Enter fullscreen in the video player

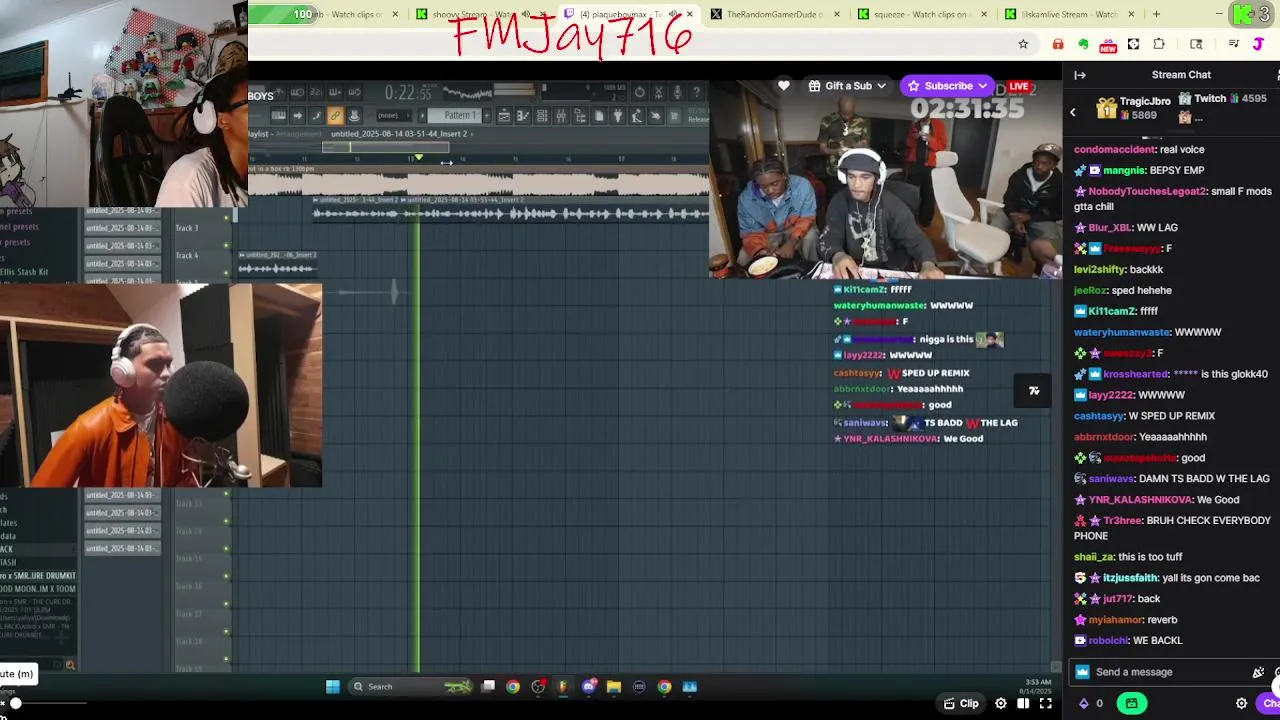coord(1045,704)
